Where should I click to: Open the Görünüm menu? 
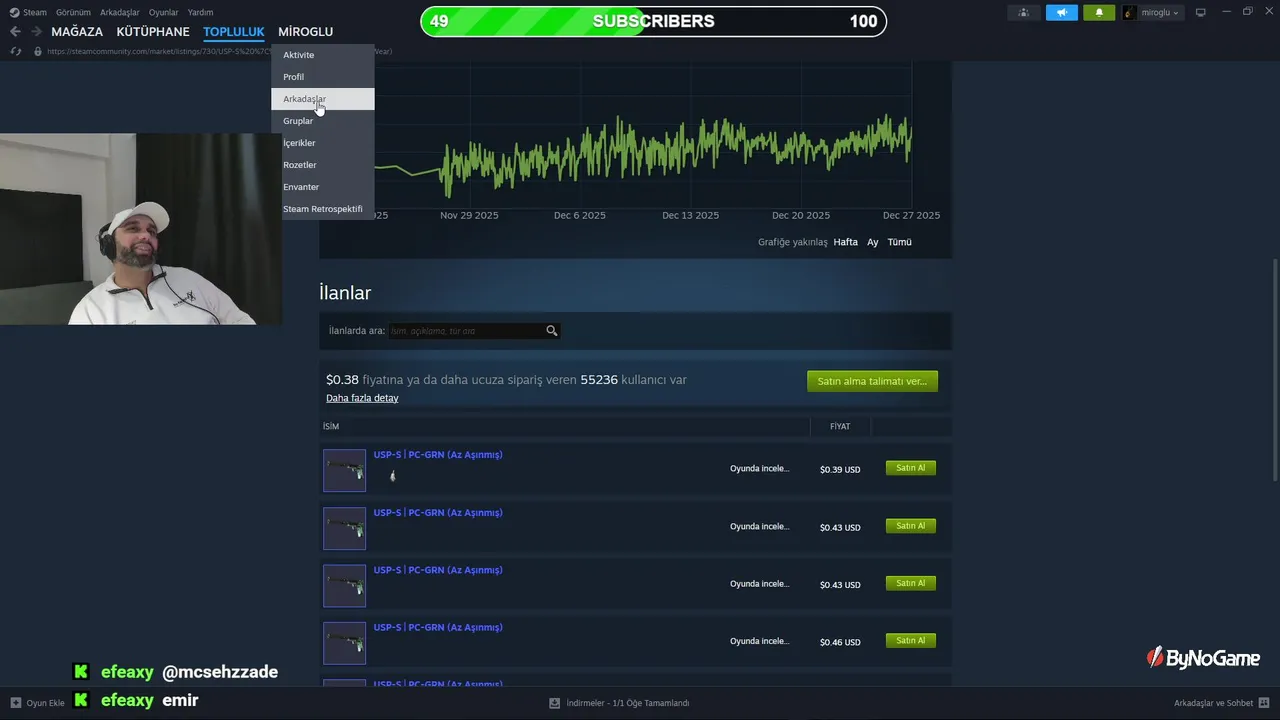coord(73,12)
